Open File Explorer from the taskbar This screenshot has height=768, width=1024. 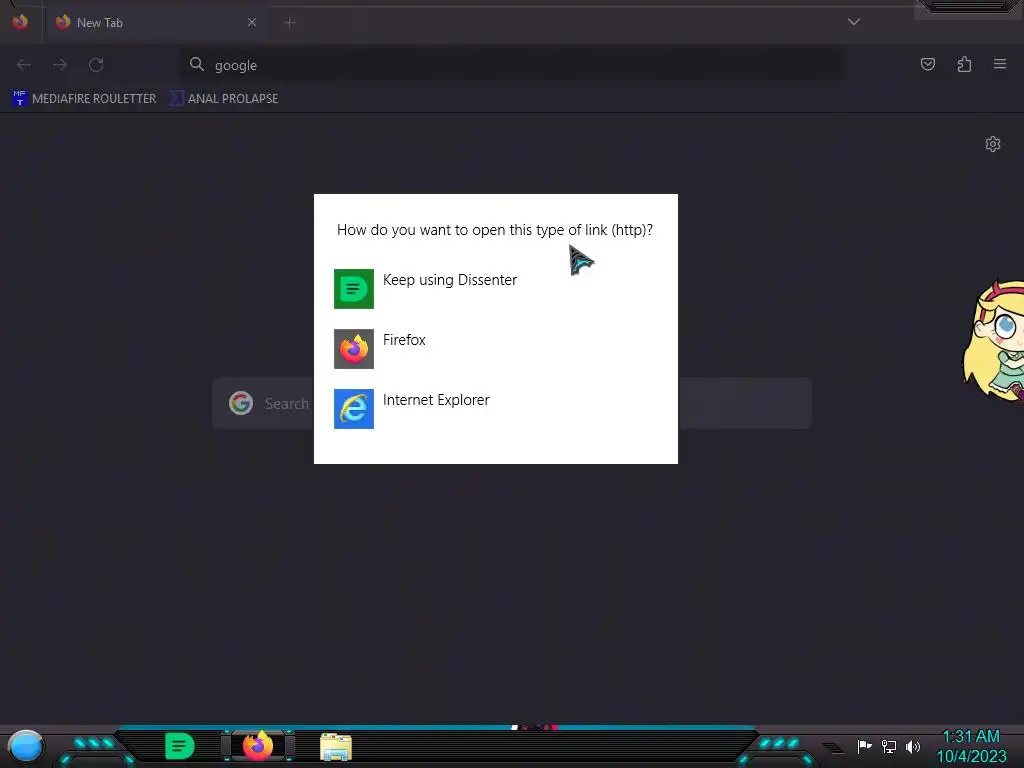(x=336, y=747)
